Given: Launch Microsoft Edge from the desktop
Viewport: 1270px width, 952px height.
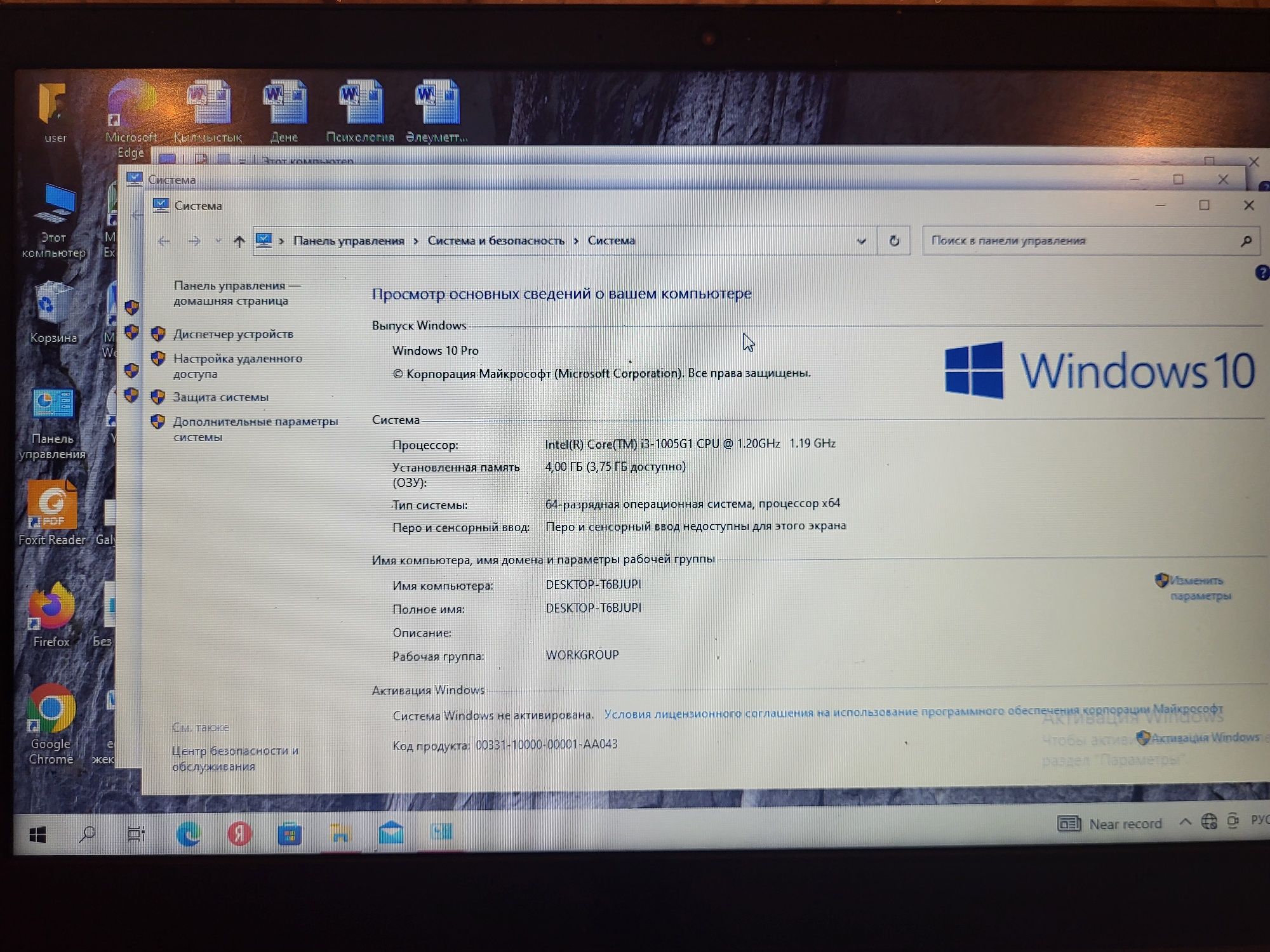Looking at the screenshot, I should pos(131,119).
